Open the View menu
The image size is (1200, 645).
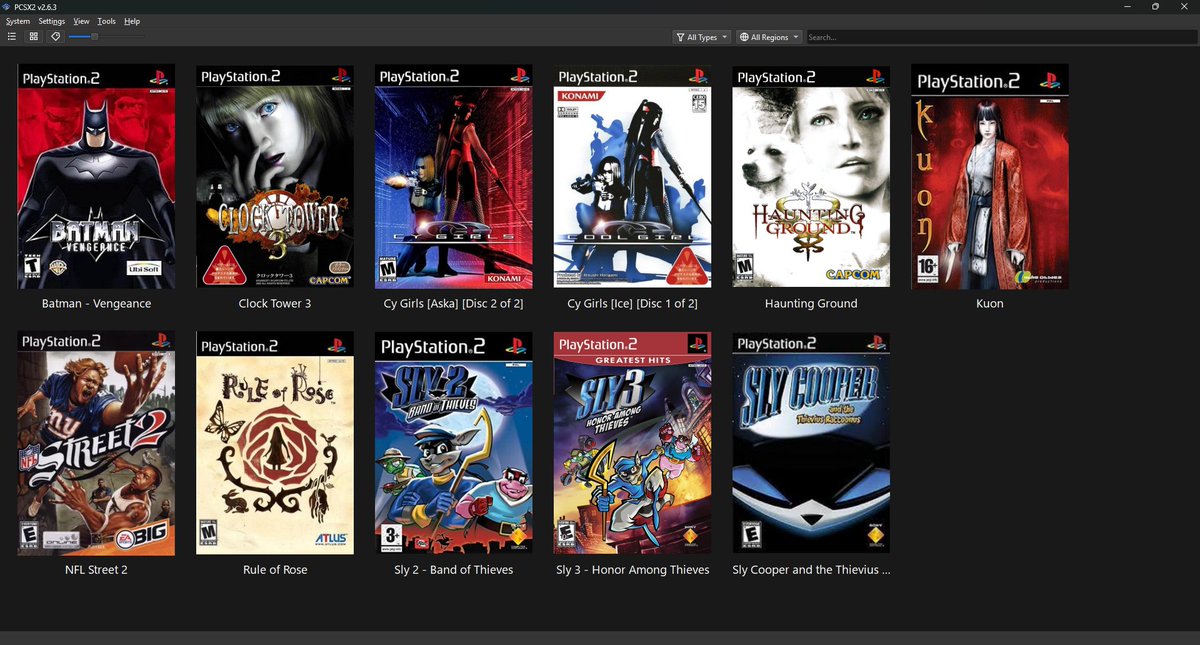click(x=81, y=21)
